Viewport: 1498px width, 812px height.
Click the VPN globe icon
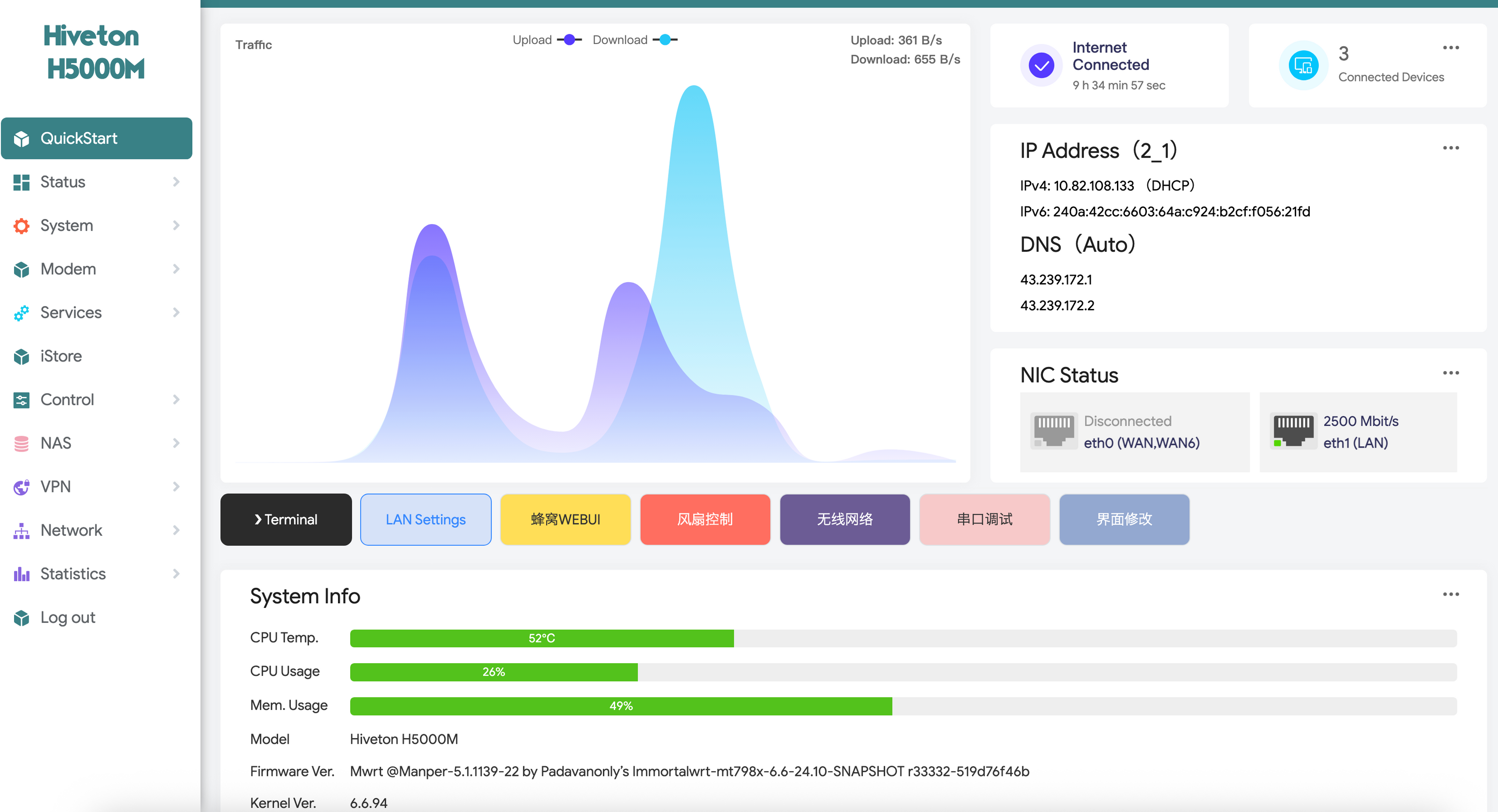pos(22,487)
